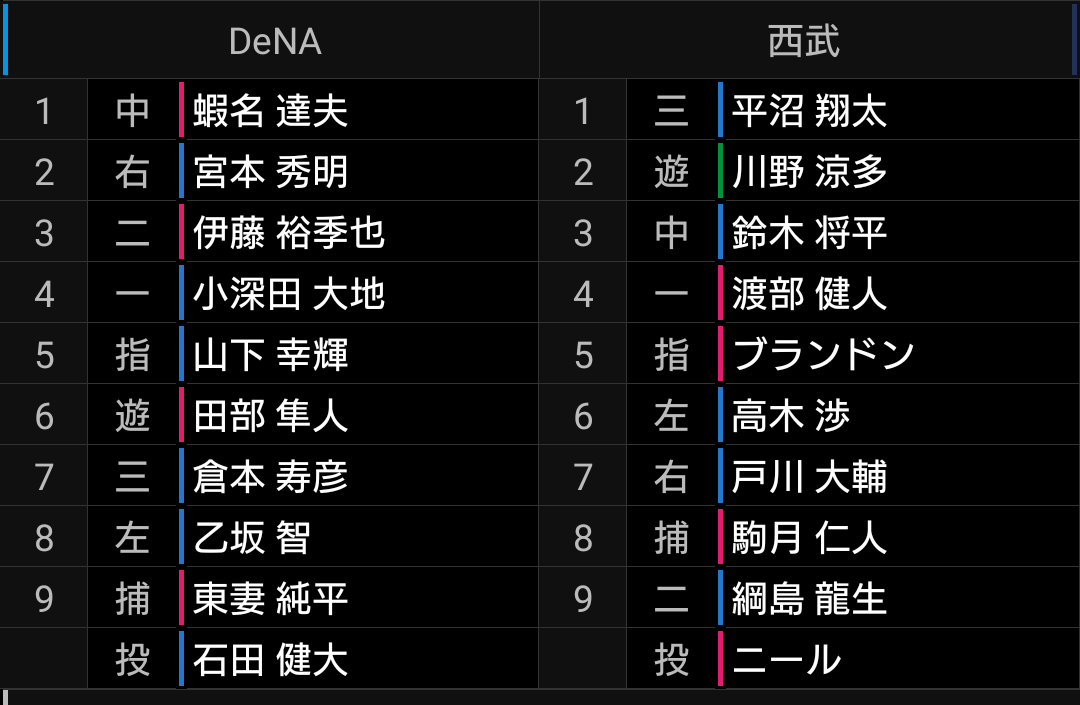Open left fielder 乙坂 智
1080x705 pixels.
[252, 538]
